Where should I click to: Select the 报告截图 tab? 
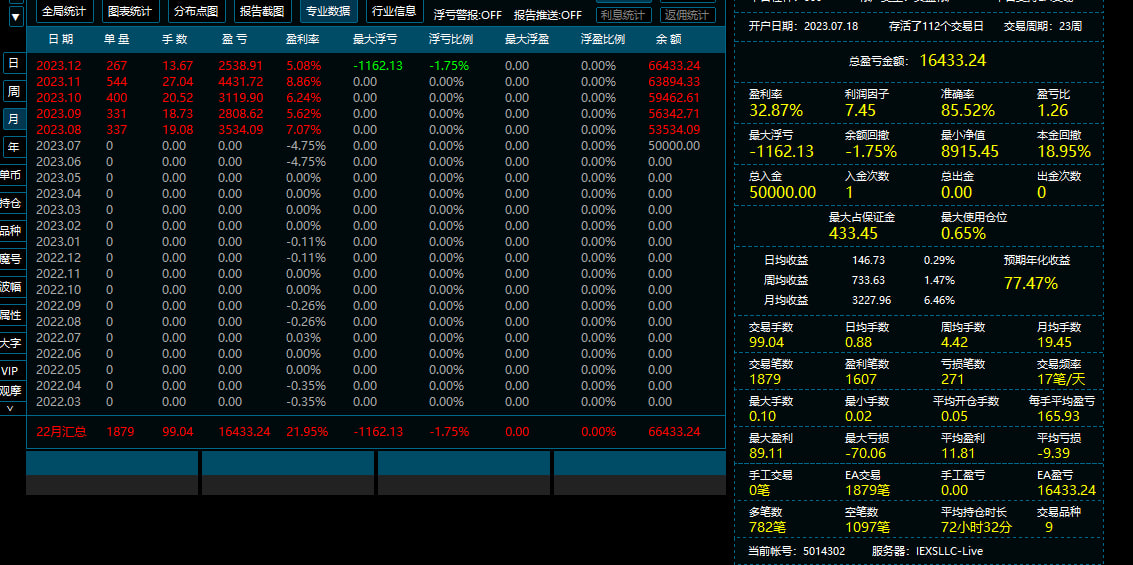point(262,11)
